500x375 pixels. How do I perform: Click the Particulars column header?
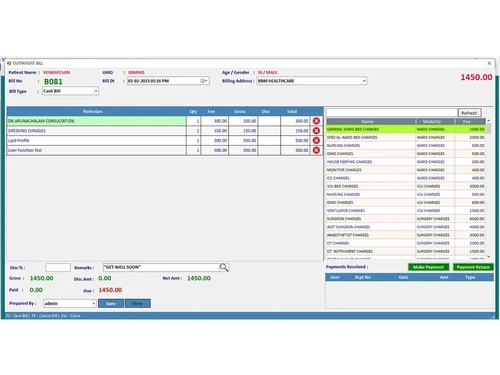click(93, 111)
